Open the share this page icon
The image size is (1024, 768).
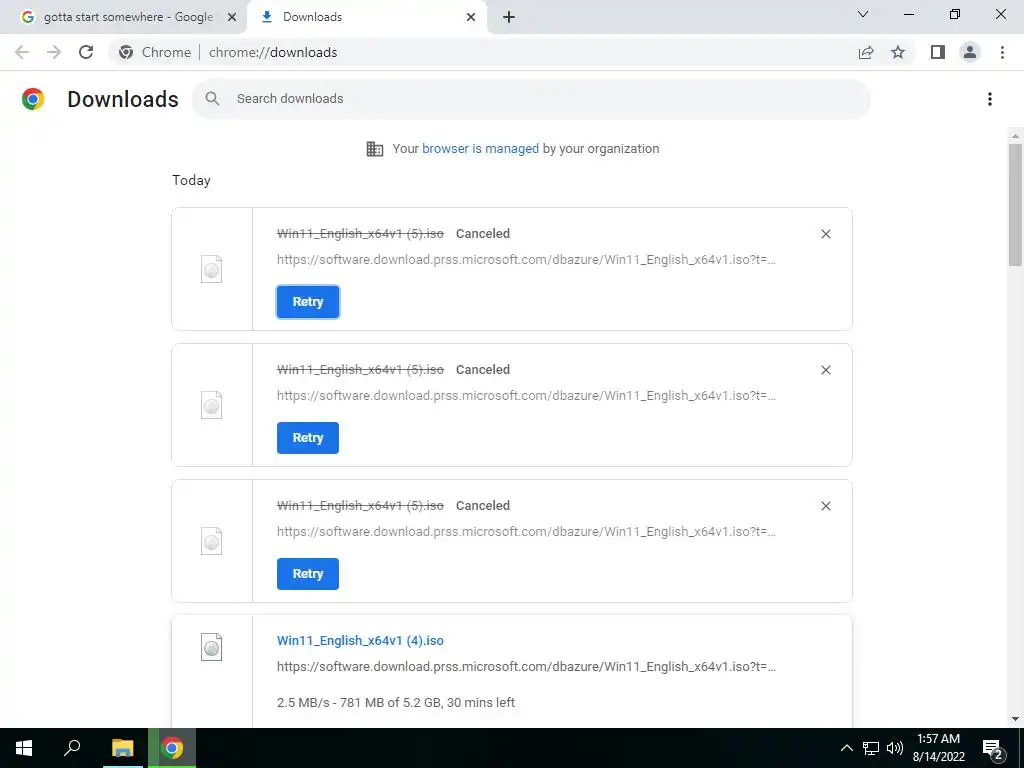(x=866, y=52)
